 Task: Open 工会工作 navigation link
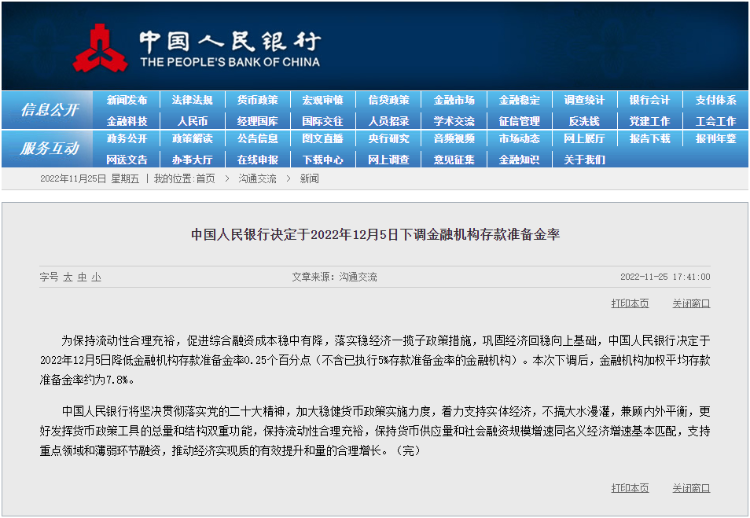tap(716, 121)
